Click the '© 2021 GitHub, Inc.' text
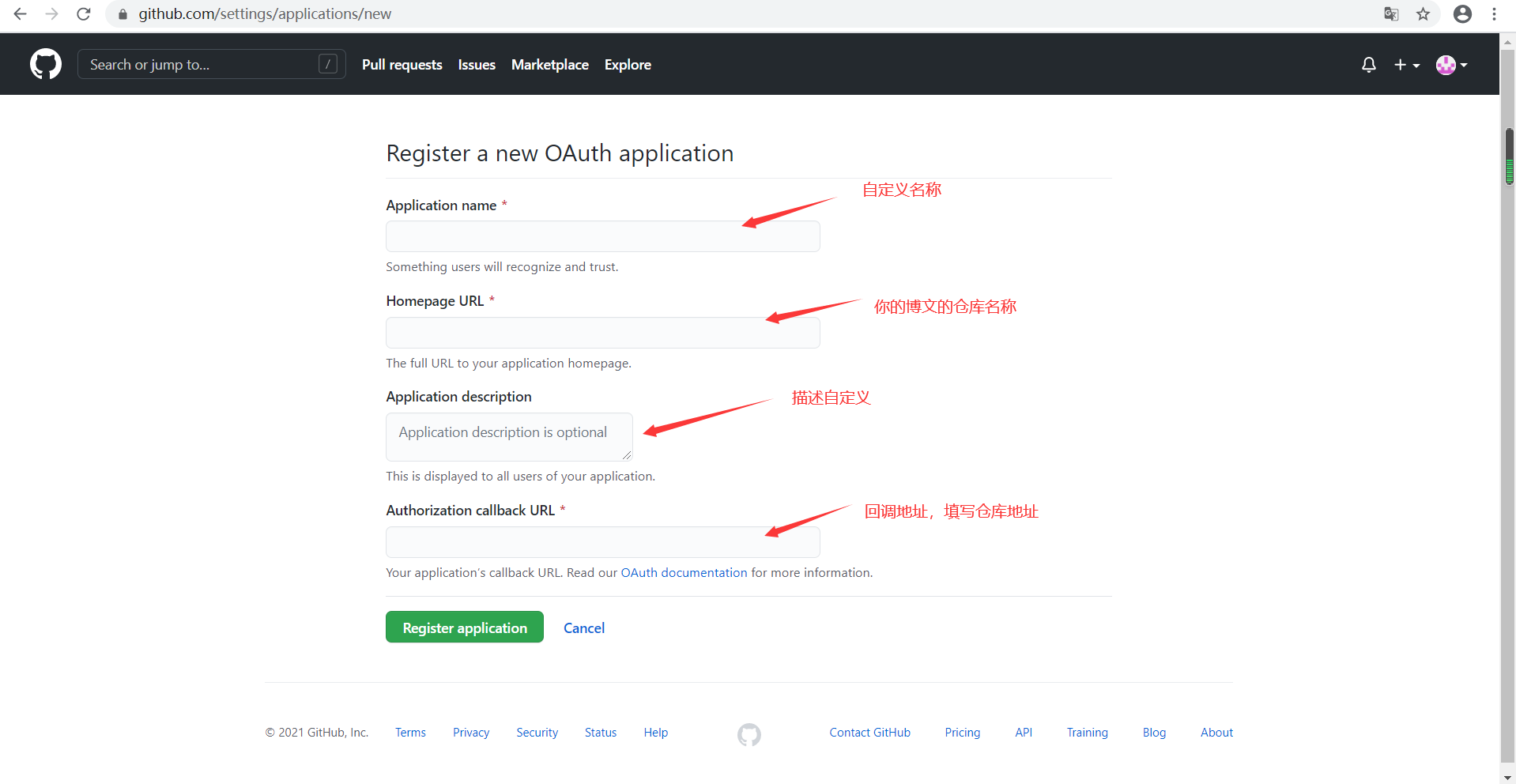Image resolution: width=1516 pixels, height=784 pixels. point(317,733)
